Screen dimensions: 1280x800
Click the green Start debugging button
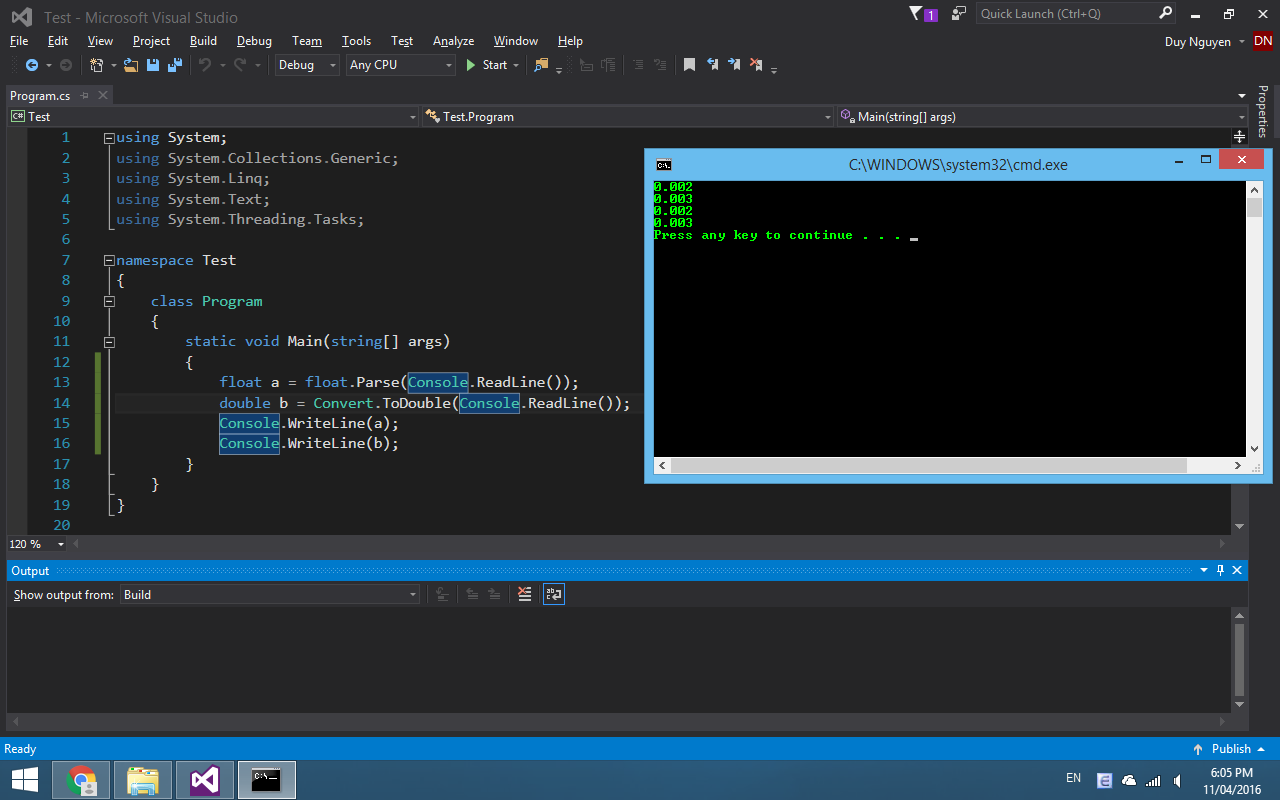pos(487,65)
